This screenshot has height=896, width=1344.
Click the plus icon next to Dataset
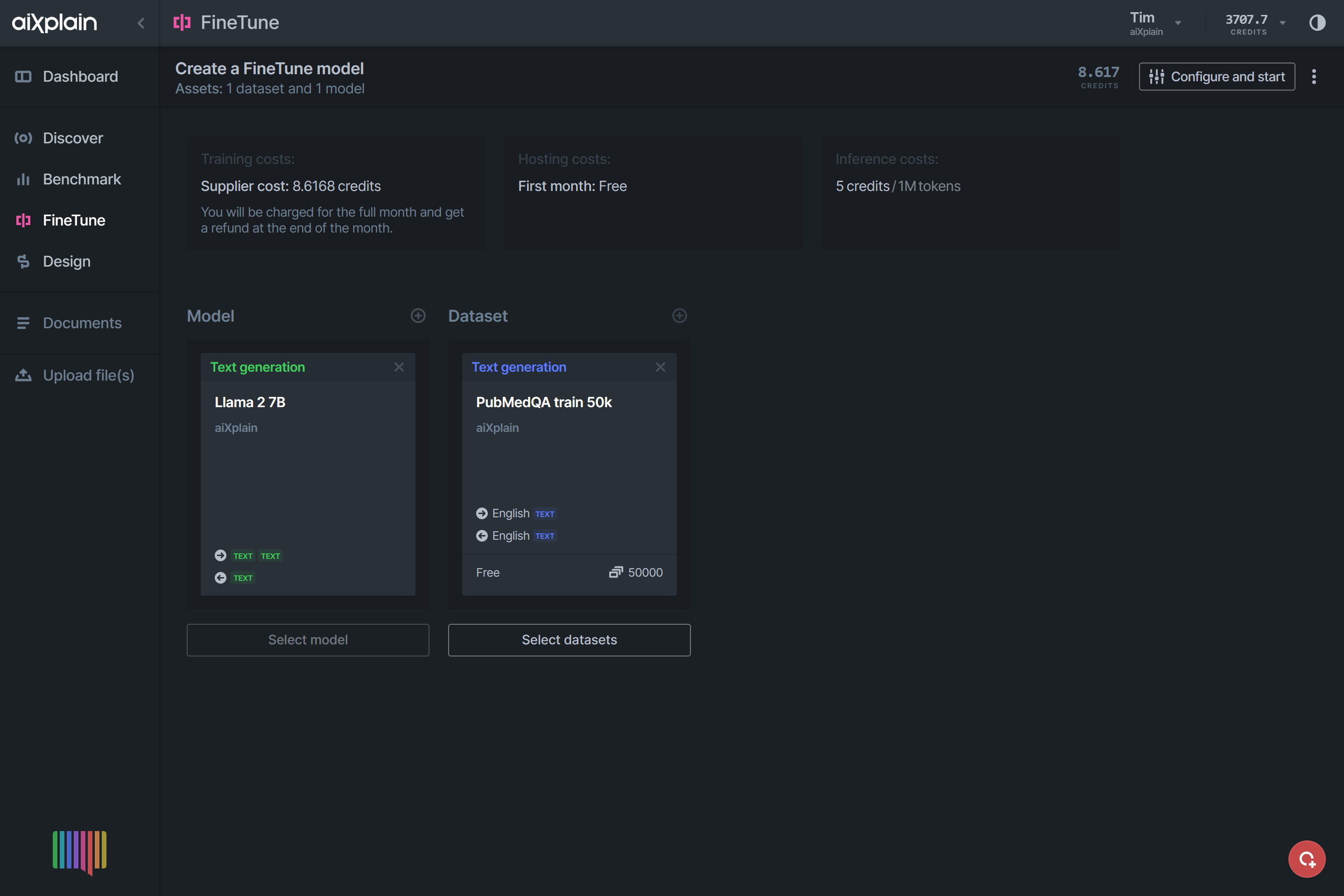tap(679, 316)
